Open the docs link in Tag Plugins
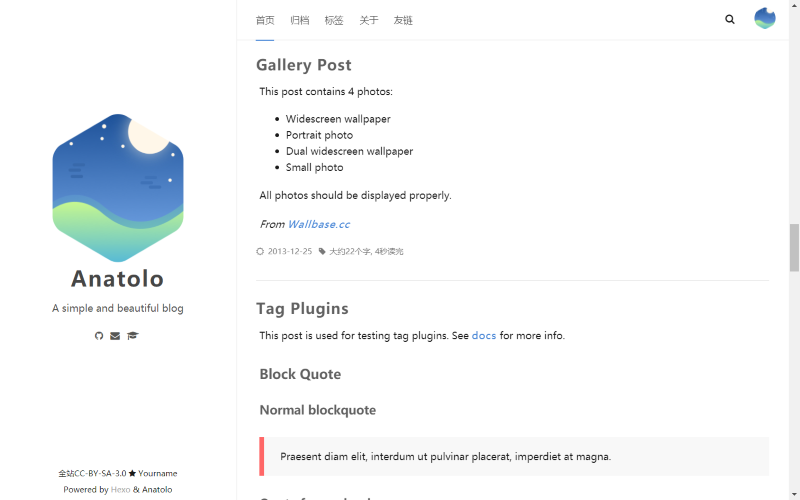 pyautogui.click(x=484, y=336)
